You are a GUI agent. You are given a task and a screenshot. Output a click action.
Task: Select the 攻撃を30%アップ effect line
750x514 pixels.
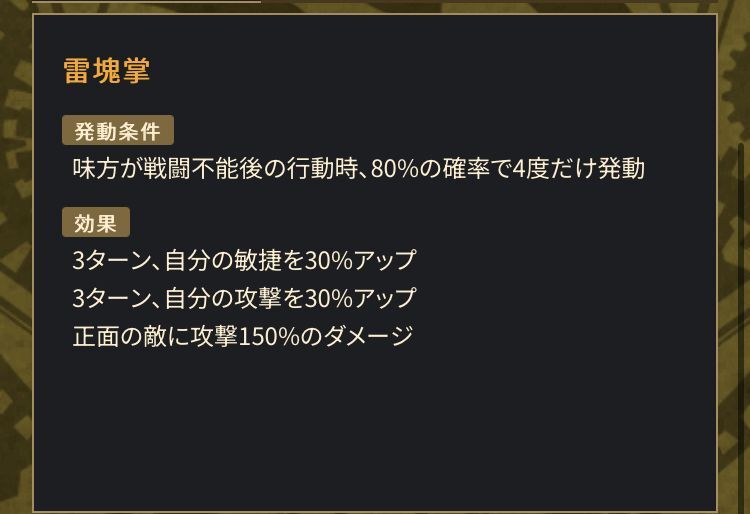pos(243,298)
